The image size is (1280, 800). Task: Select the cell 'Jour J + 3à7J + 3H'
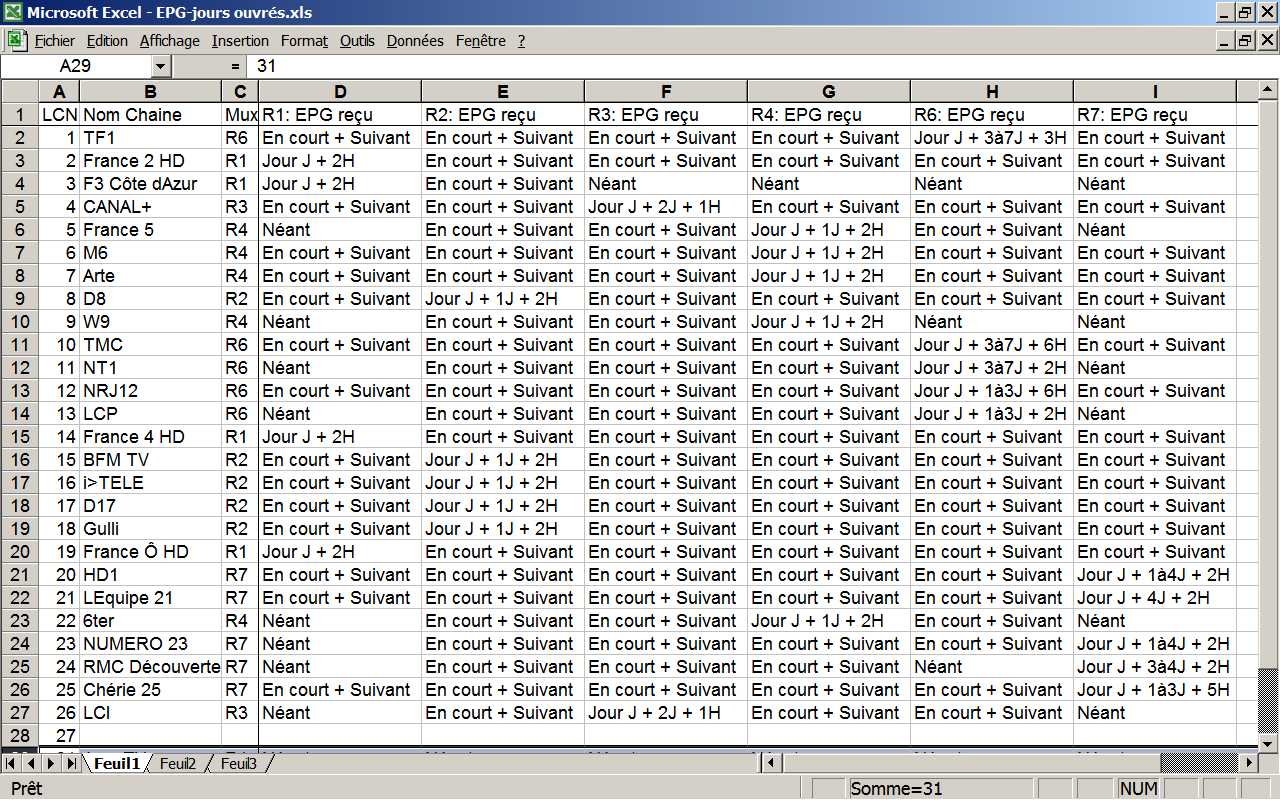coord(992,138)
